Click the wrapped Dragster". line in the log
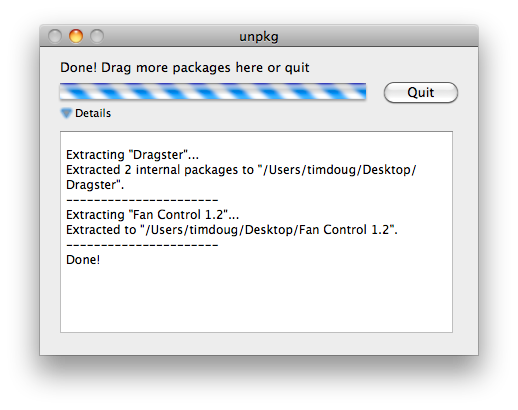Screen dimensions: 518x410 (95, 185)
